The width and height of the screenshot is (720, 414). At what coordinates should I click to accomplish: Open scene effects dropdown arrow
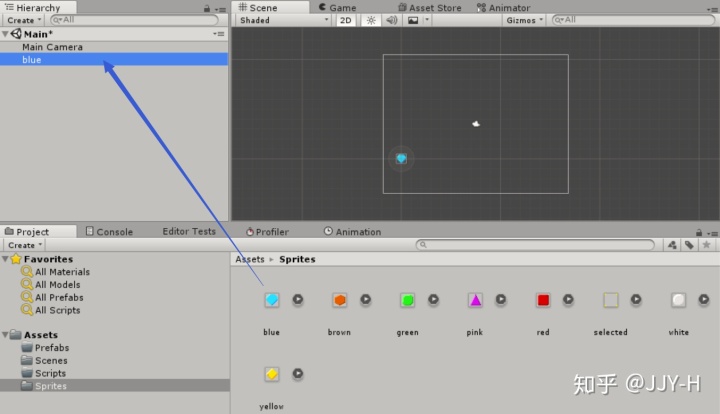[x=427, y=20]
